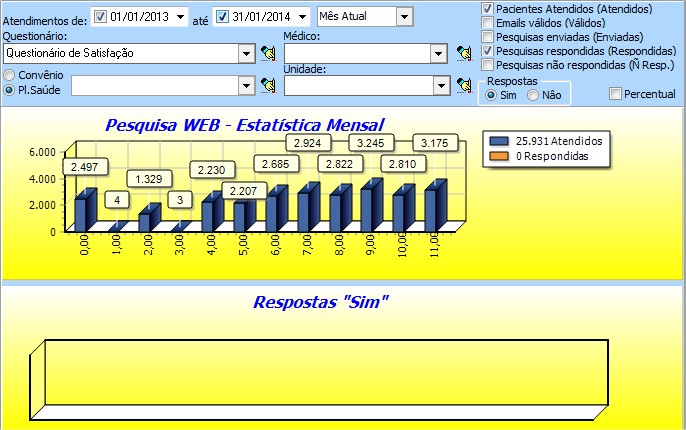Screen dimensions: 686x430
Task: Open the Mês Atual period dropdown
Action: click(402, 17)
